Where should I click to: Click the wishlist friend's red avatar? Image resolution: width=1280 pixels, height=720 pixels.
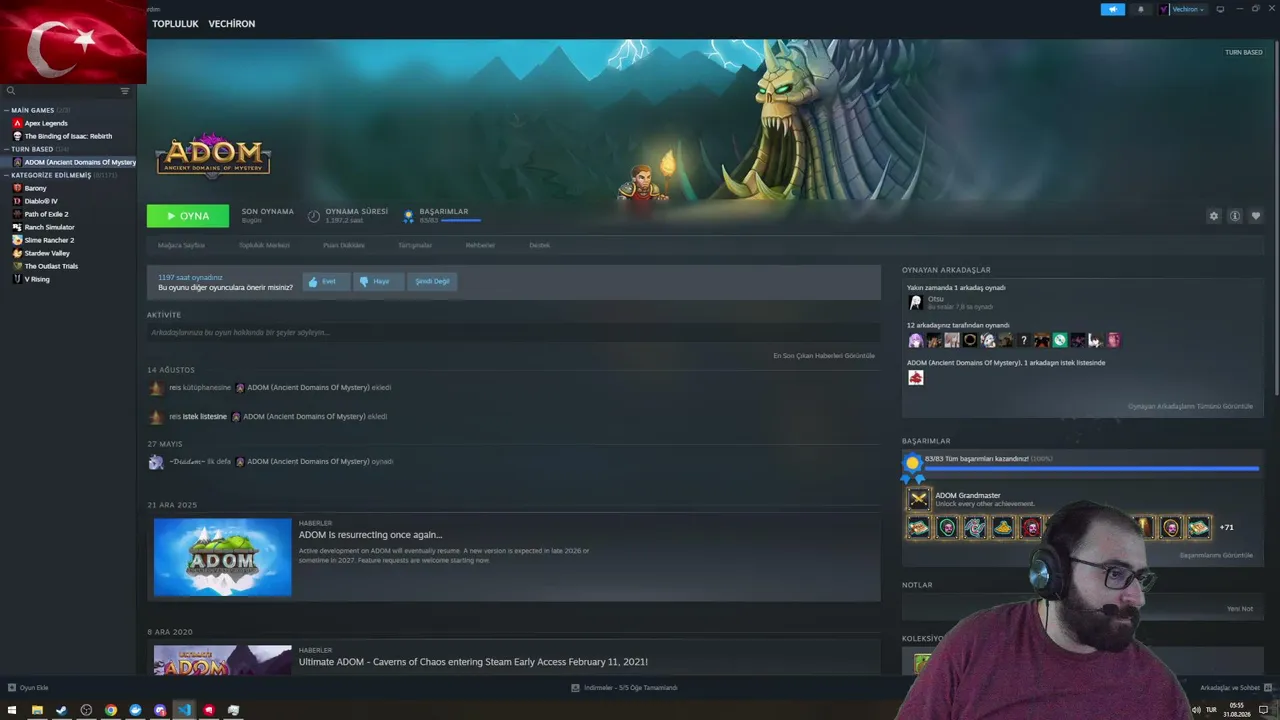tap(915, 377)
